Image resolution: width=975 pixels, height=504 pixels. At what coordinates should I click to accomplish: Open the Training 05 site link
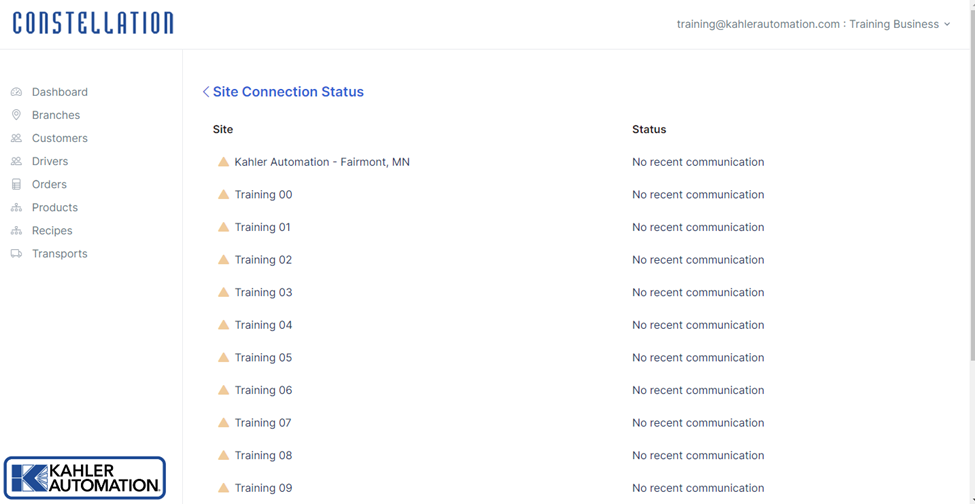pyautogui.click(x=263, y=358)
